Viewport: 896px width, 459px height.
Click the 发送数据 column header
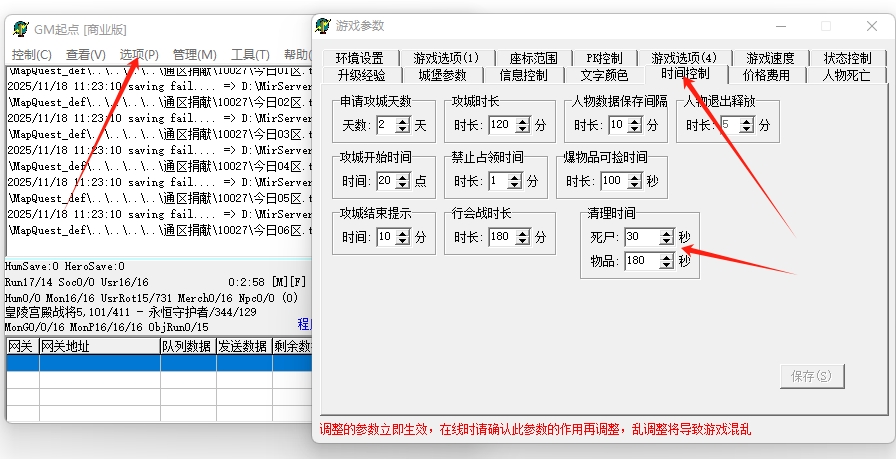click(244, 346)
